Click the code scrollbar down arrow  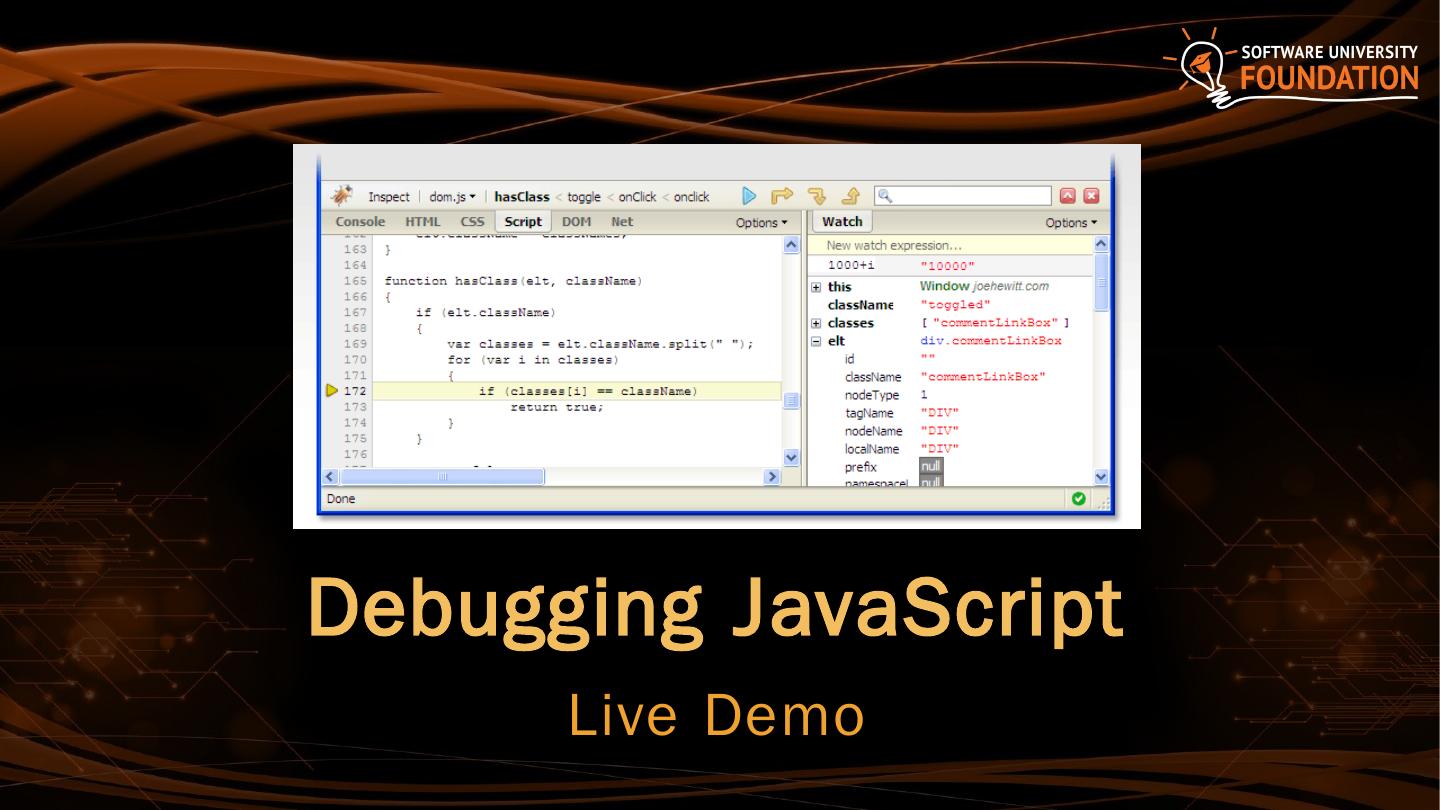791,457
